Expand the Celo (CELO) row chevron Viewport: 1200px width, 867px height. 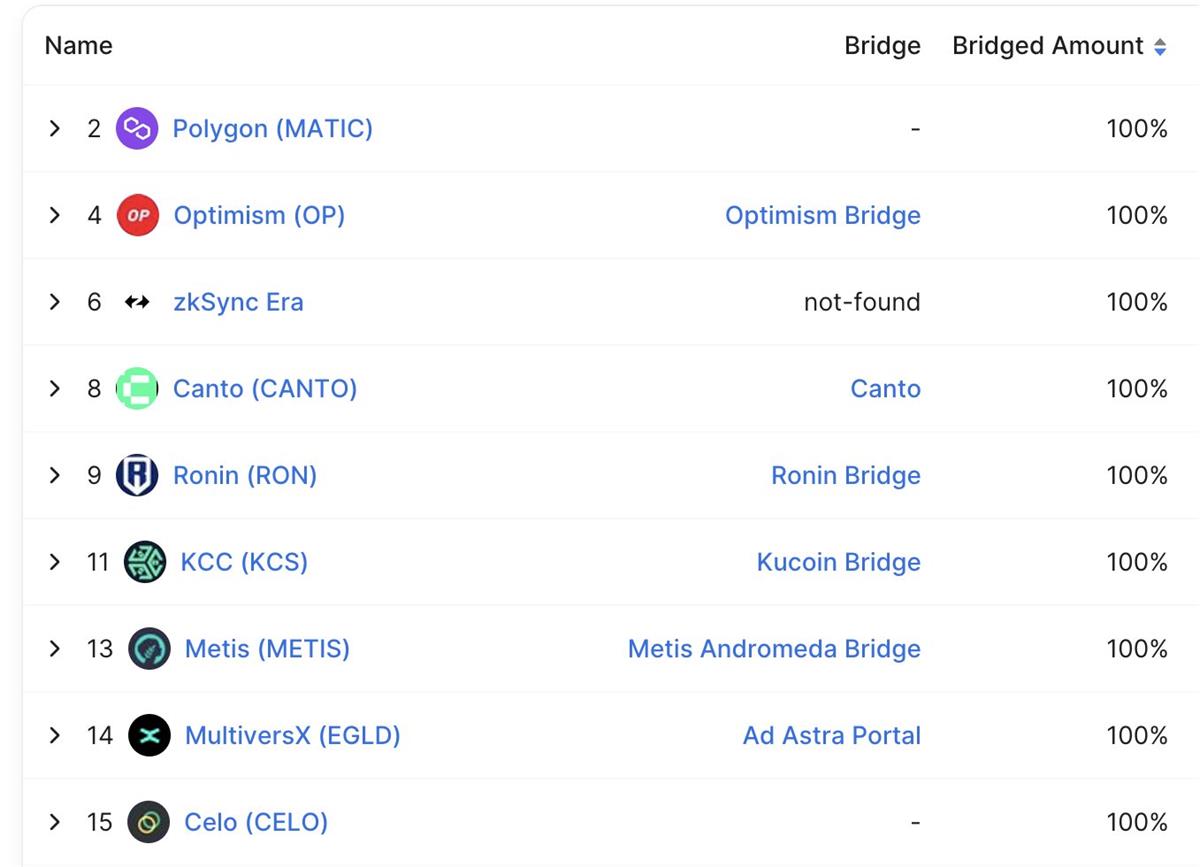point(55,822)
